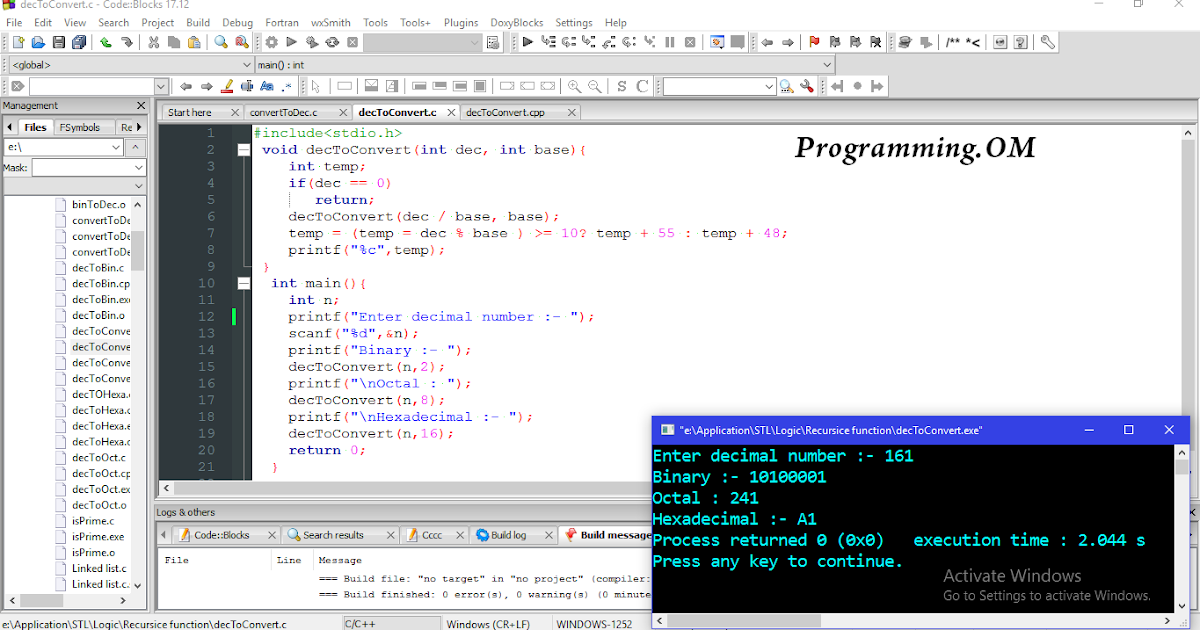1200x630 pixels.
Task: Open wxSmith settings with the wrench icon
Action: coord(1048,42)
